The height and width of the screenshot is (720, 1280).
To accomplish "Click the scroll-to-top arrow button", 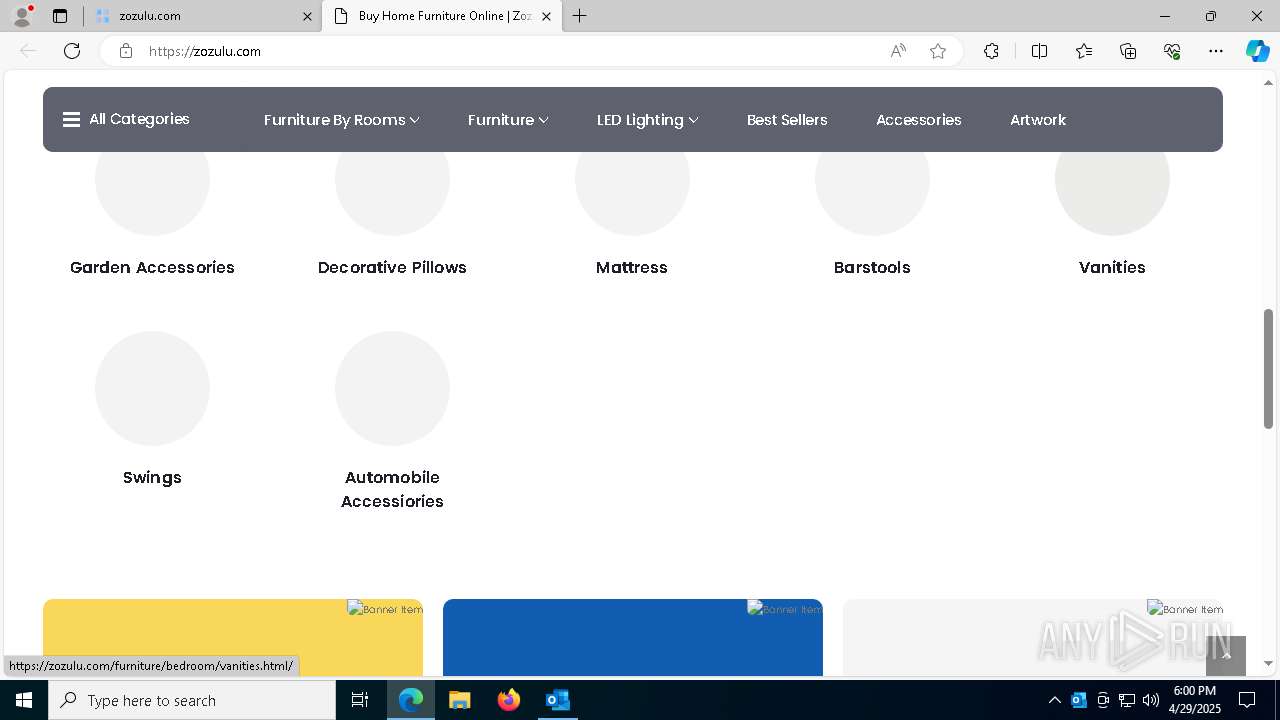I will tap(1226, 656).
